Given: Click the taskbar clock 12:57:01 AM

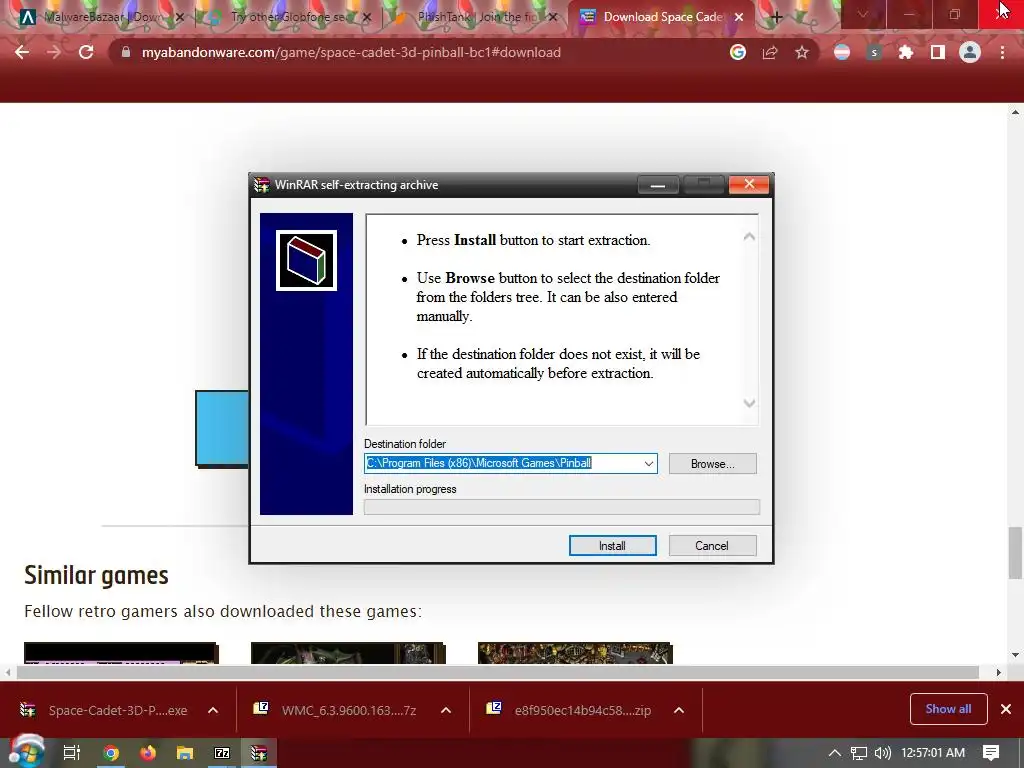Looking at the screenshot, I should click(933, 753).
